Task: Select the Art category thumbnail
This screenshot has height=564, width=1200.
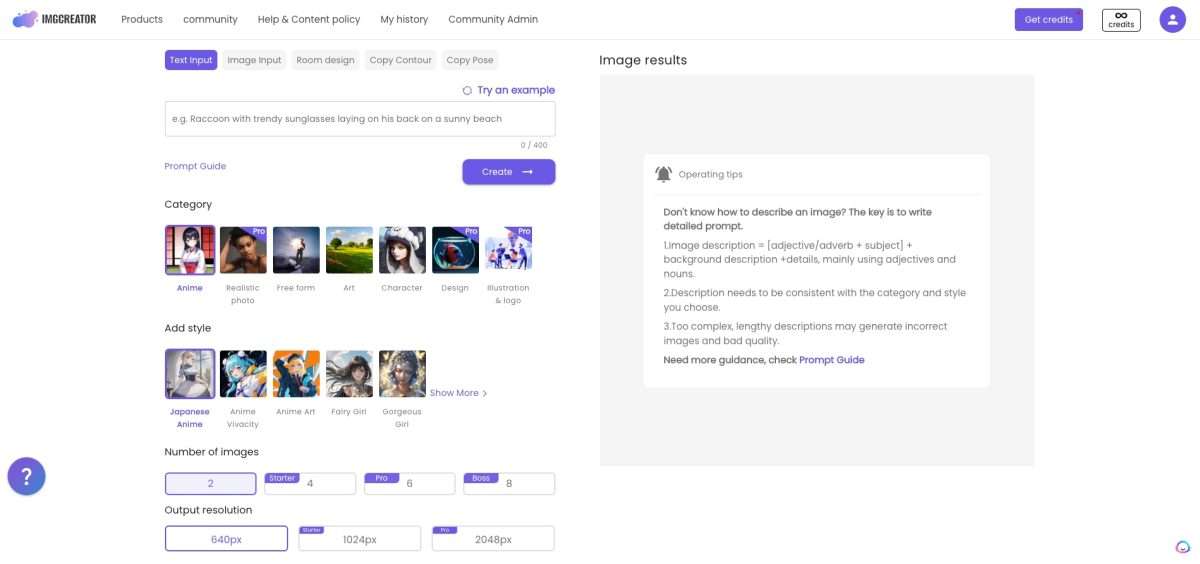Action: 349,250
